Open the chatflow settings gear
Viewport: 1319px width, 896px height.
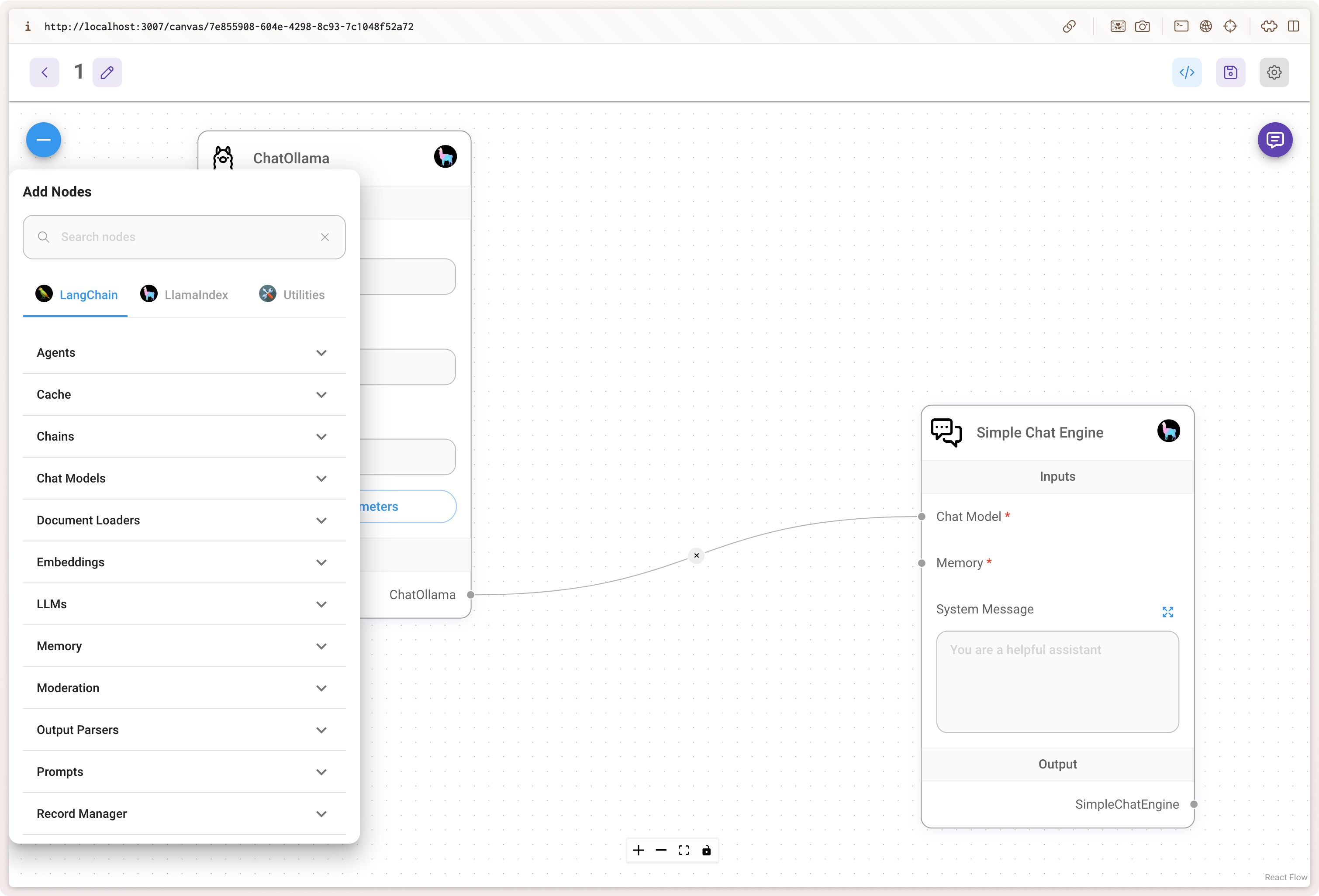pyautogui.click(x=1274, y=72)
